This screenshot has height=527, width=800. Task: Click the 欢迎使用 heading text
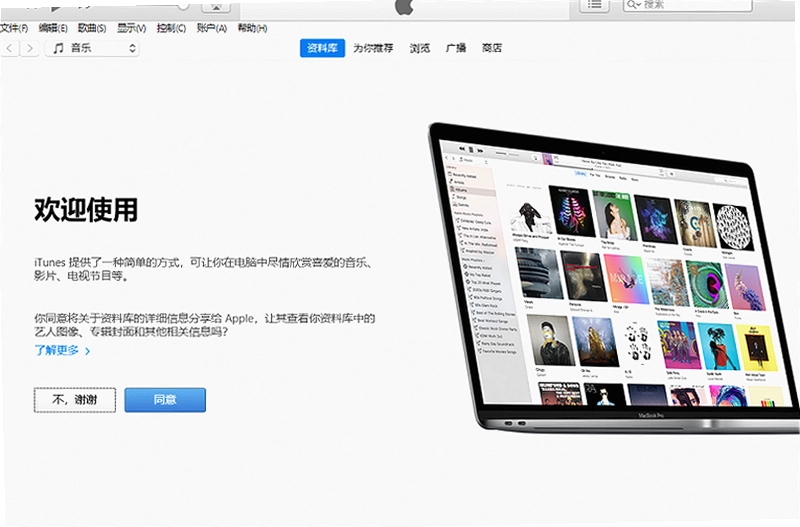[86, 209]
